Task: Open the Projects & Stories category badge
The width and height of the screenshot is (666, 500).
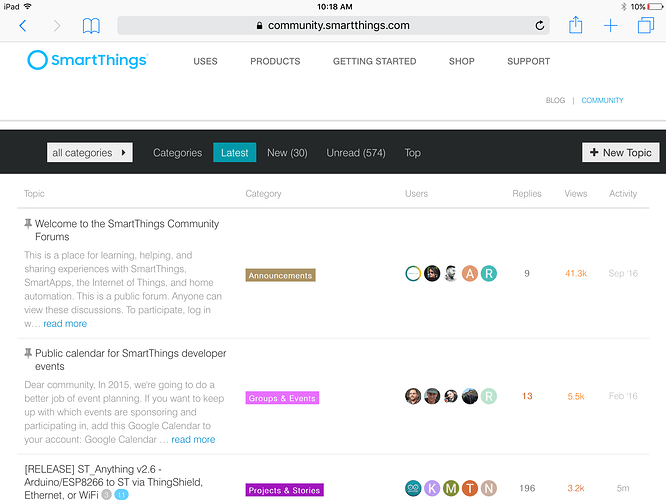Action: tap(285, 490)
